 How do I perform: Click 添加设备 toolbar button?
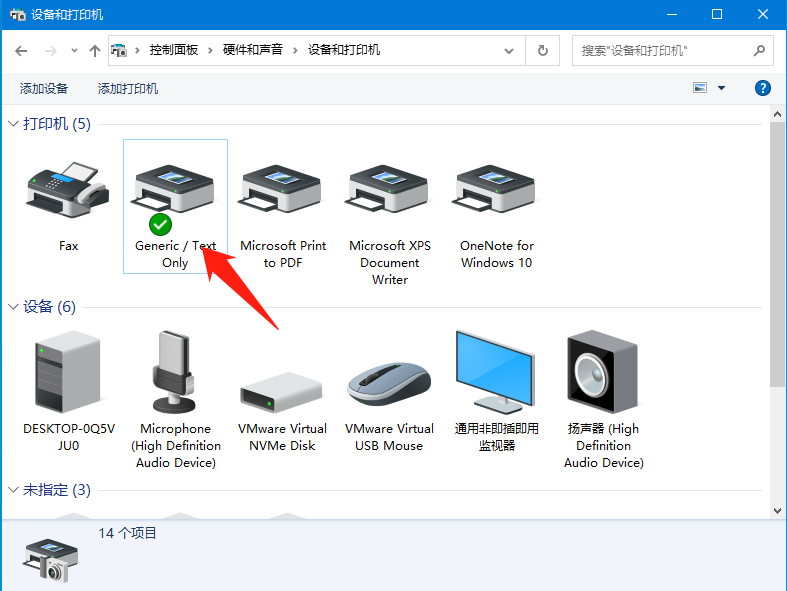coord(44,89)
